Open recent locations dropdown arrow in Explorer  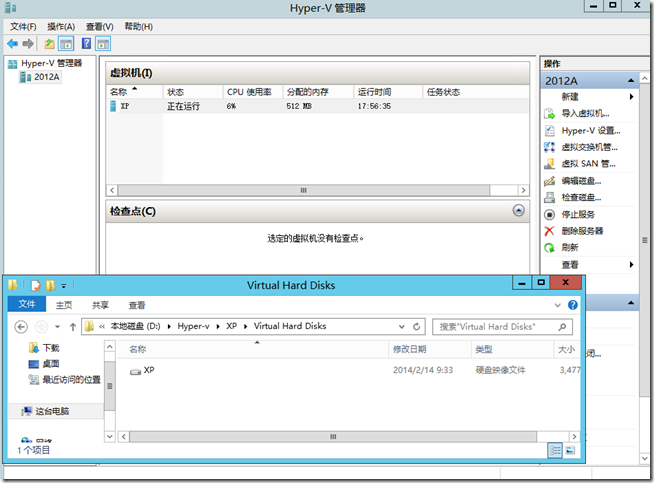(x=58, y=327)
